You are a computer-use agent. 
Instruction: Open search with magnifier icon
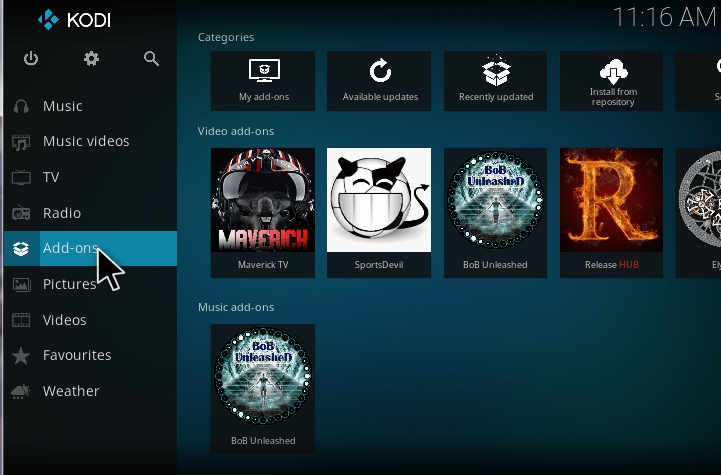[x=151, y=58]
